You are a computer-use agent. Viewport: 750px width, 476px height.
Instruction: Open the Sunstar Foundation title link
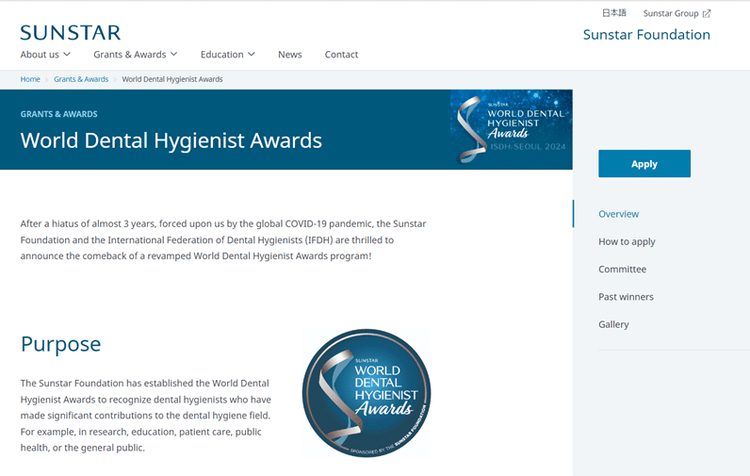pos(647,34)
